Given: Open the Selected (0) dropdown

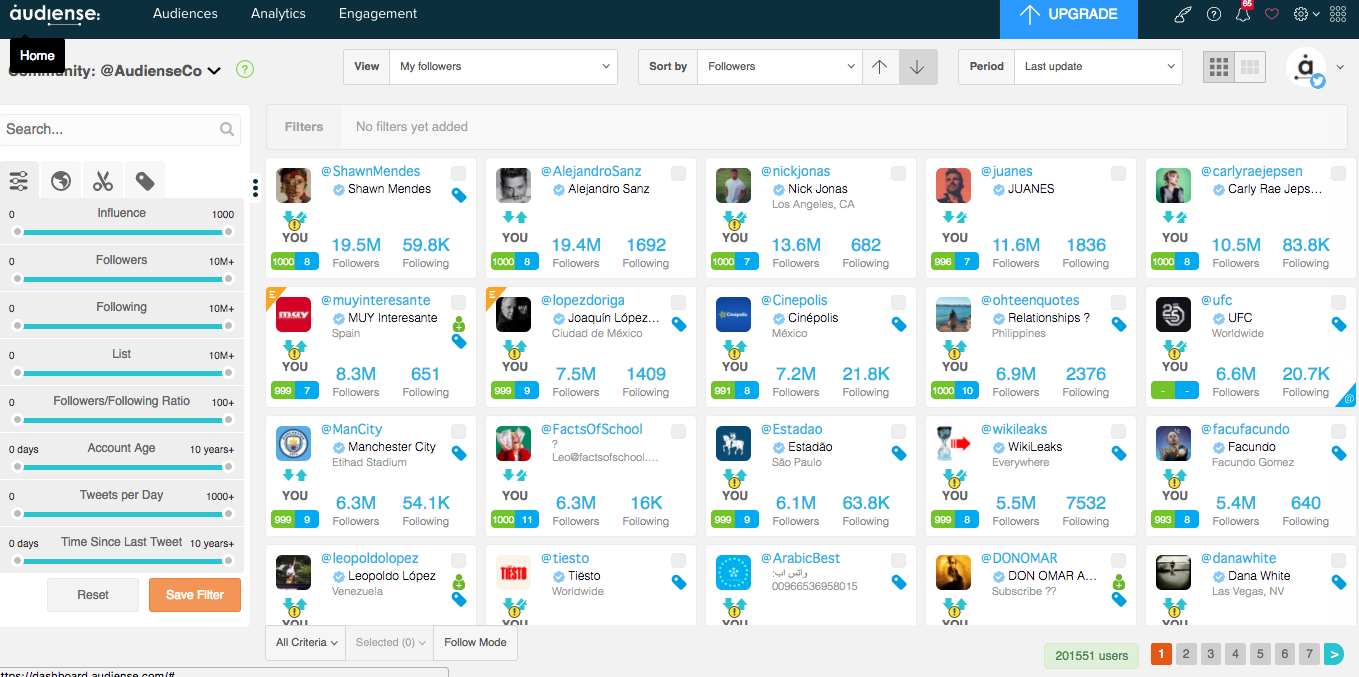Looking at the screenshot, I should pos(391,643).
